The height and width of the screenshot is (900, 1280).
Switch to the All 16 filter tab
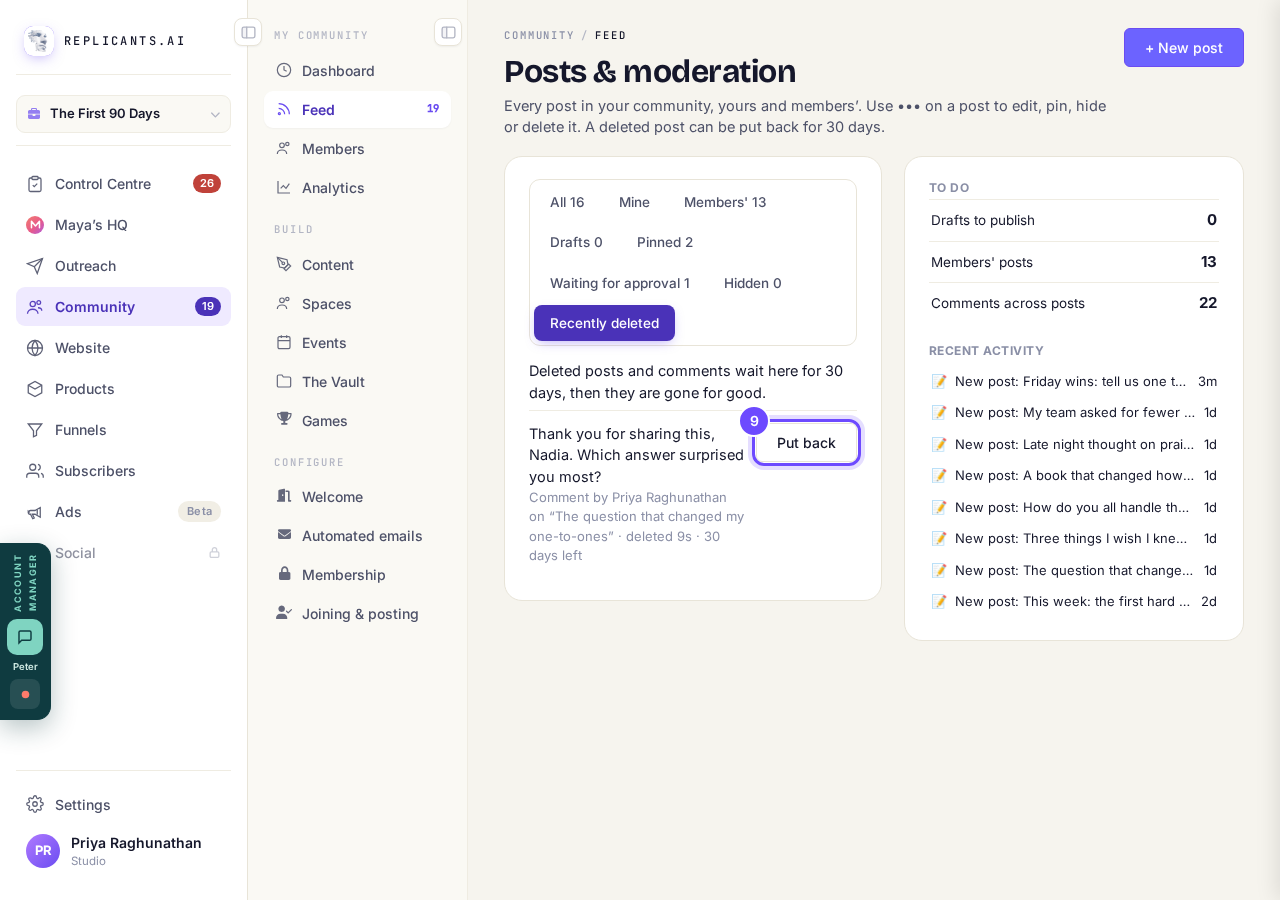pos(567,202)
